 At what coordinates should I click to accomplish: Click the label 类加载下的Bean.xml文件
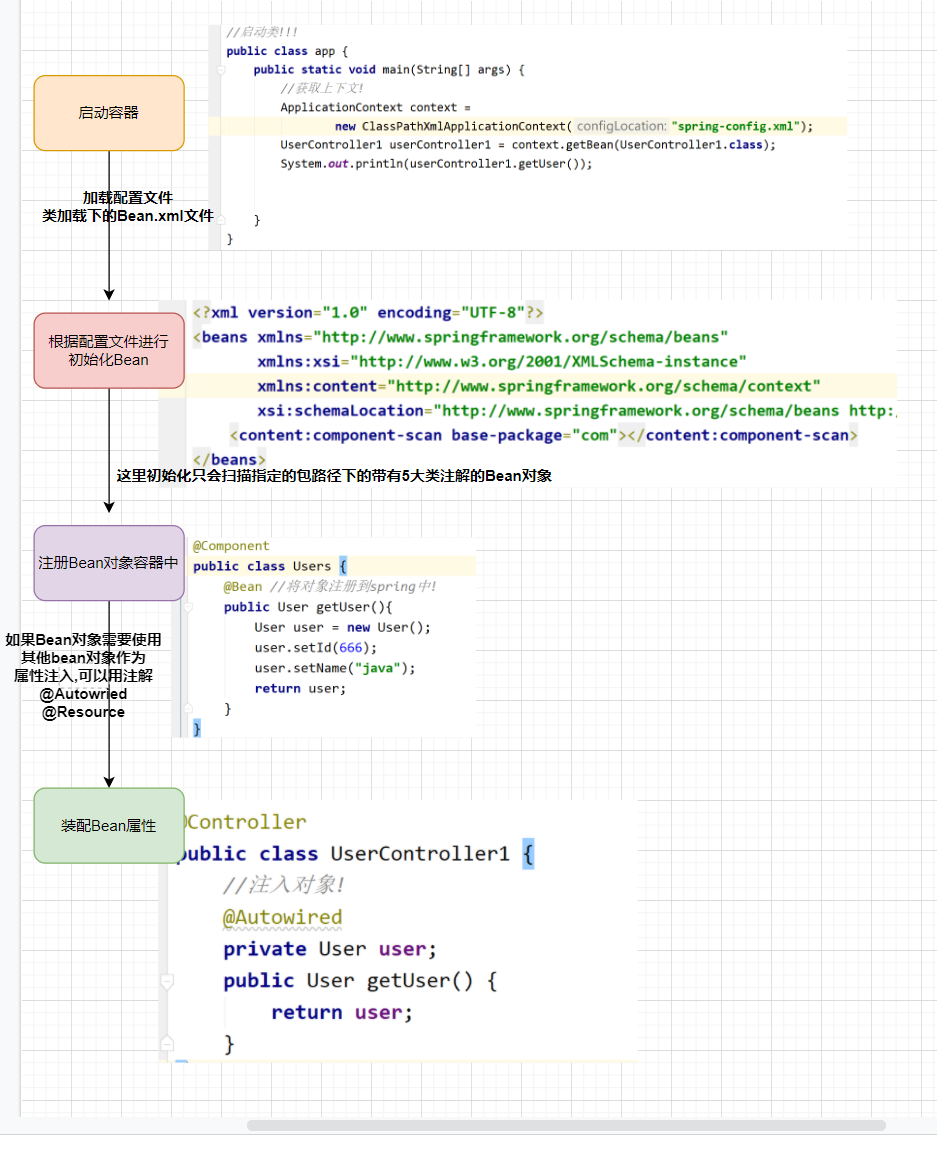pyautogui.click(x=128, y=216)
